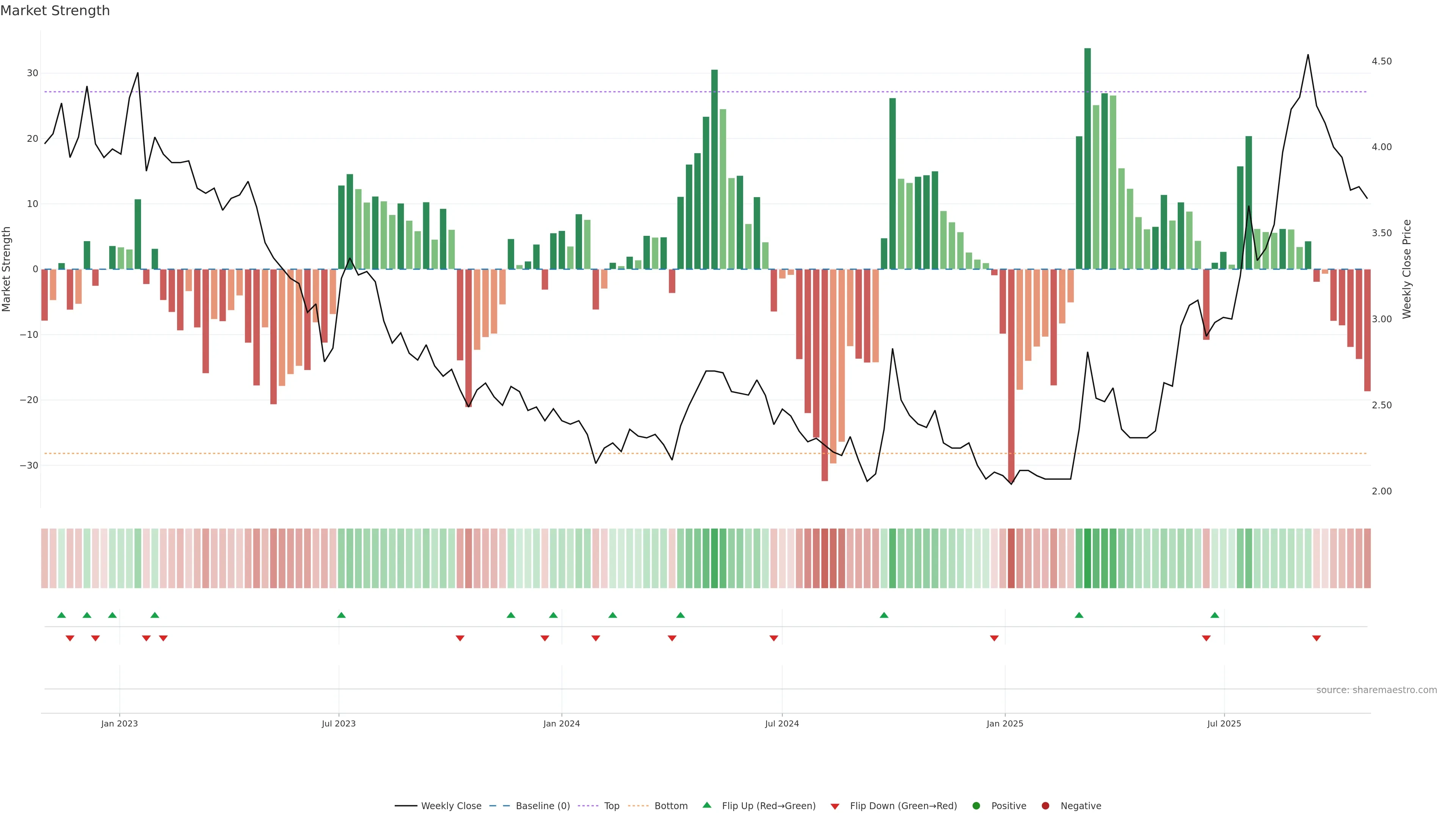This screenshot has height=819, width=1456.
Task: Click the Bottom legend line icon
Action: (x=638, y=806)
